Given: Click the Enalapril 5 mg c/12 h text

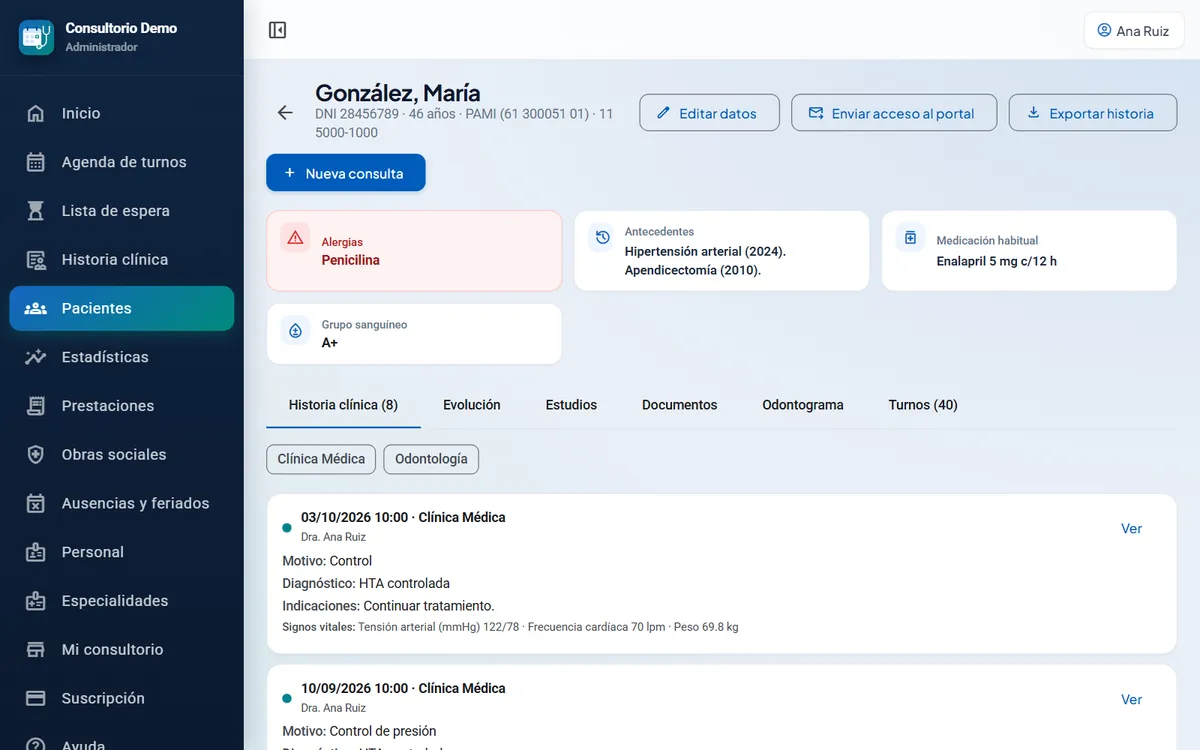Looking at the screenshot, I should click(x=996, y=261).
